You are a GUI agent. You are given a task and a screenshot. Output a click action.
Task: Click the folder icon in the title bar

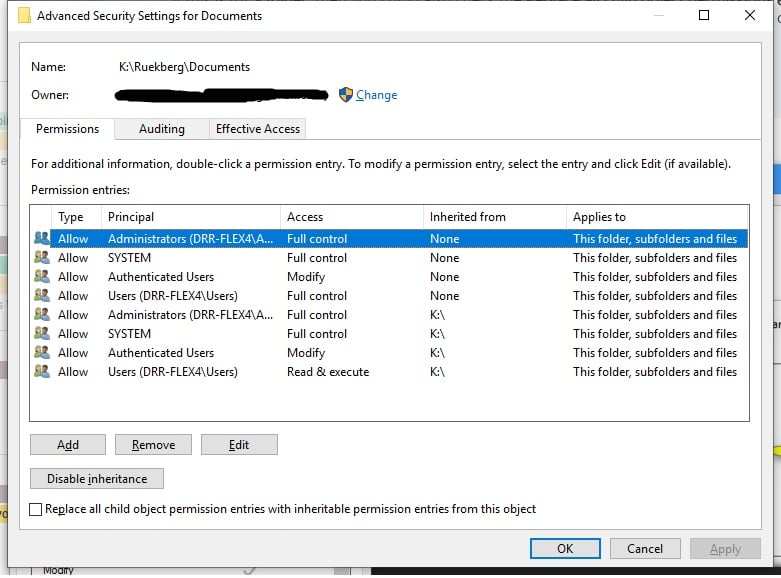coord(24,15)
